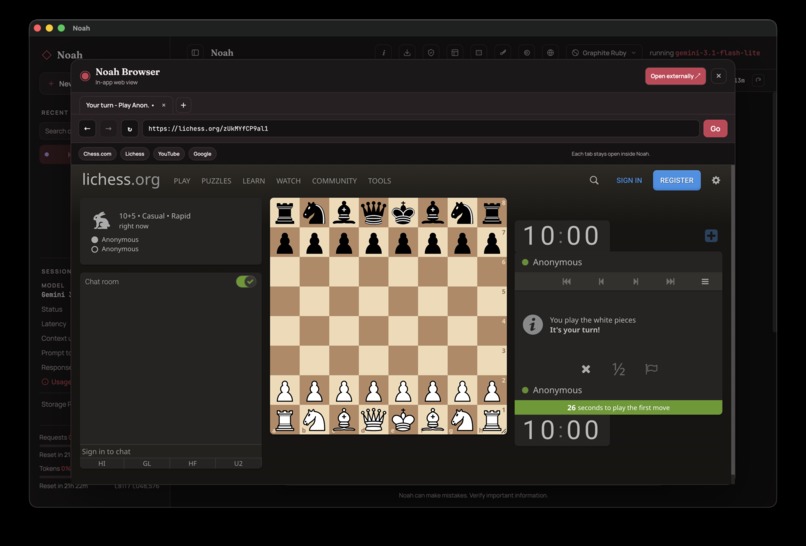The image size is (806, 546).
Task: Click the black queen on d8
Action: point(374,213)
